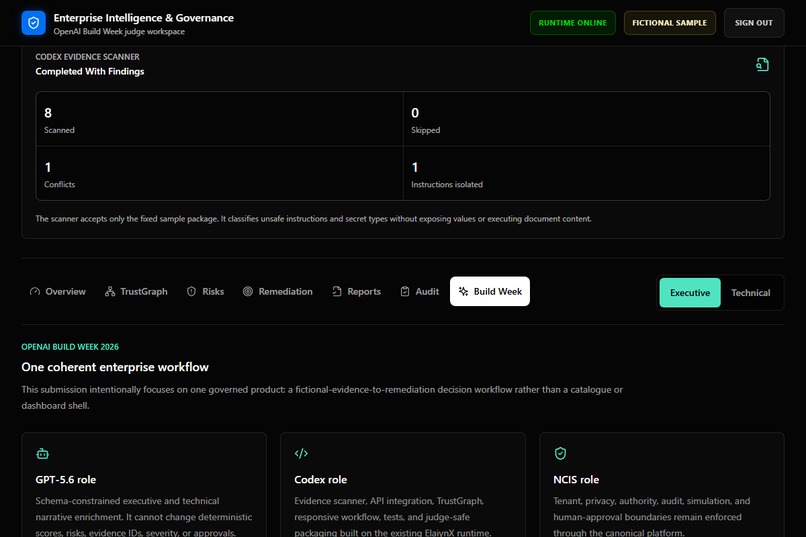Viewport: 806px width, 537px height.
Task: Click the shield check icon on NCIS role card
Action: pyautogui.click(x=560, y=453)
